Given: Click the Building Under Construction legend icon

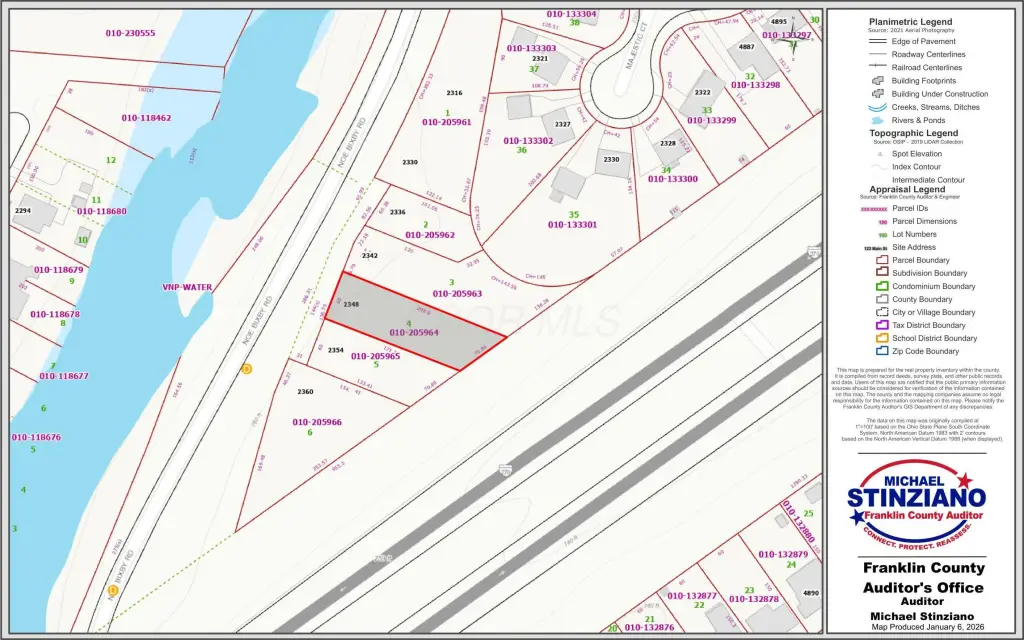Looking at the screenshot, I should [x=877, y=94].
